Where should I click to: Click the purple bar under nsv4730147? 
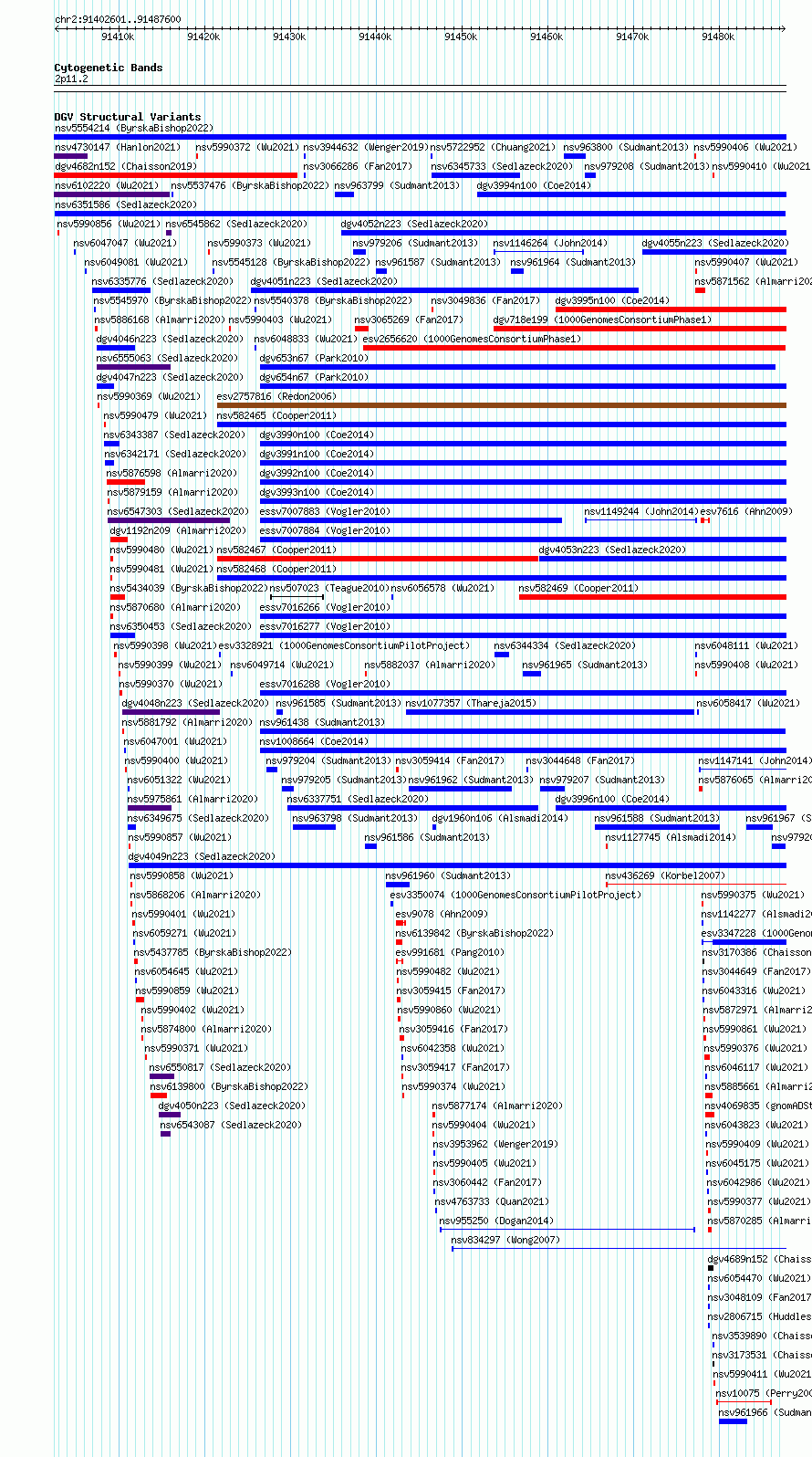[x=71, y=156]
